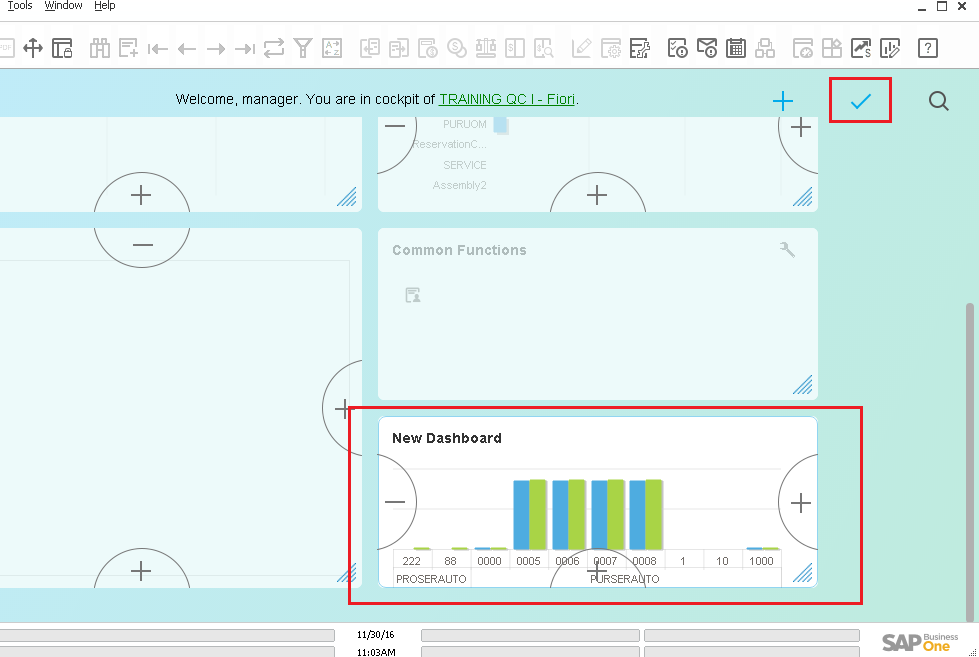
Task: Confirm cockpit layout with the checkmark button
Action: (x=859, y=100)
